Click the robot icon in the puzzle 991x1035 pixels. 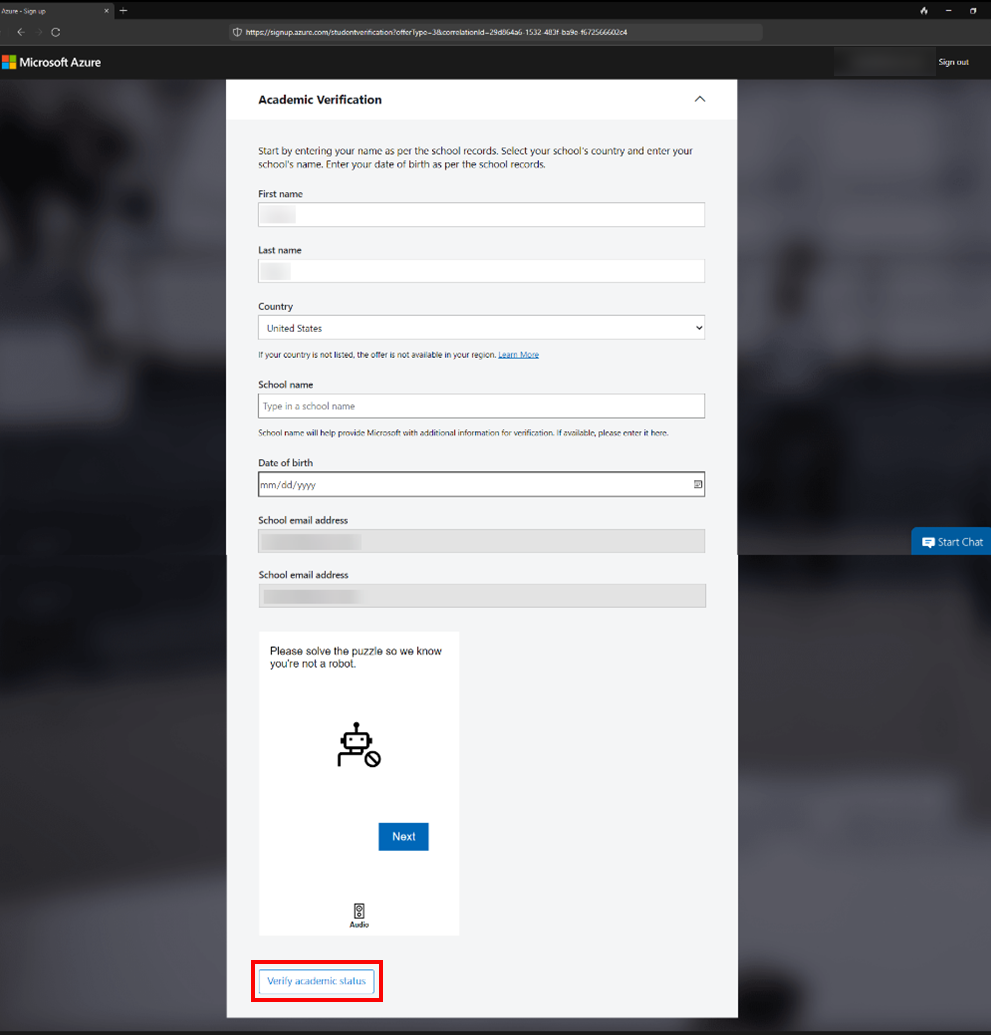pyautogui.click(x=358, y=745)
